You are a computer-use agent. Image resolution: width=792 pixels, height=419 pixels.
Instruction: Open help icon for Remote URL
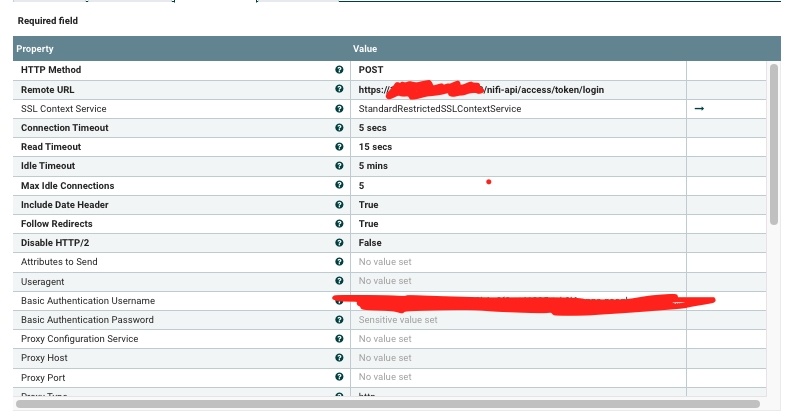tap(339, 89)
